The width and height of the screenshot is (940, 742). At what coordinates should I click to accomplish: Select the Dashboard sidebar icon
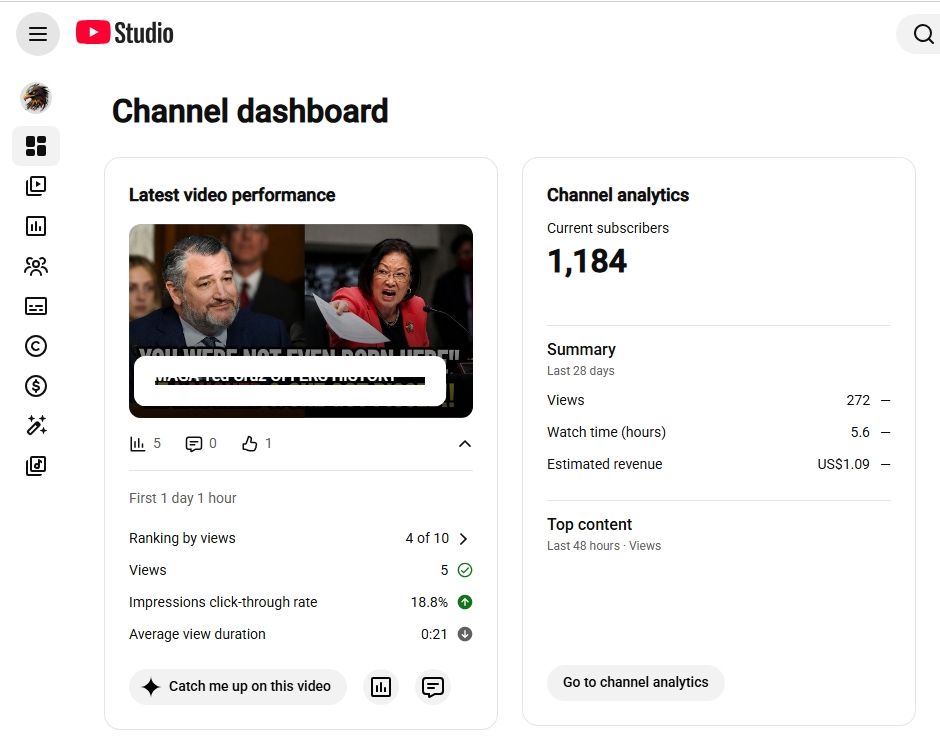tap(36, 146)
